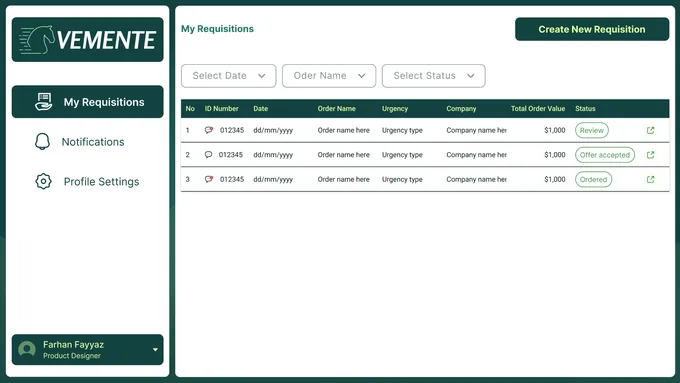Click the Urgency column header
This screenshot has width=680, height=383.
pos(395,109)
